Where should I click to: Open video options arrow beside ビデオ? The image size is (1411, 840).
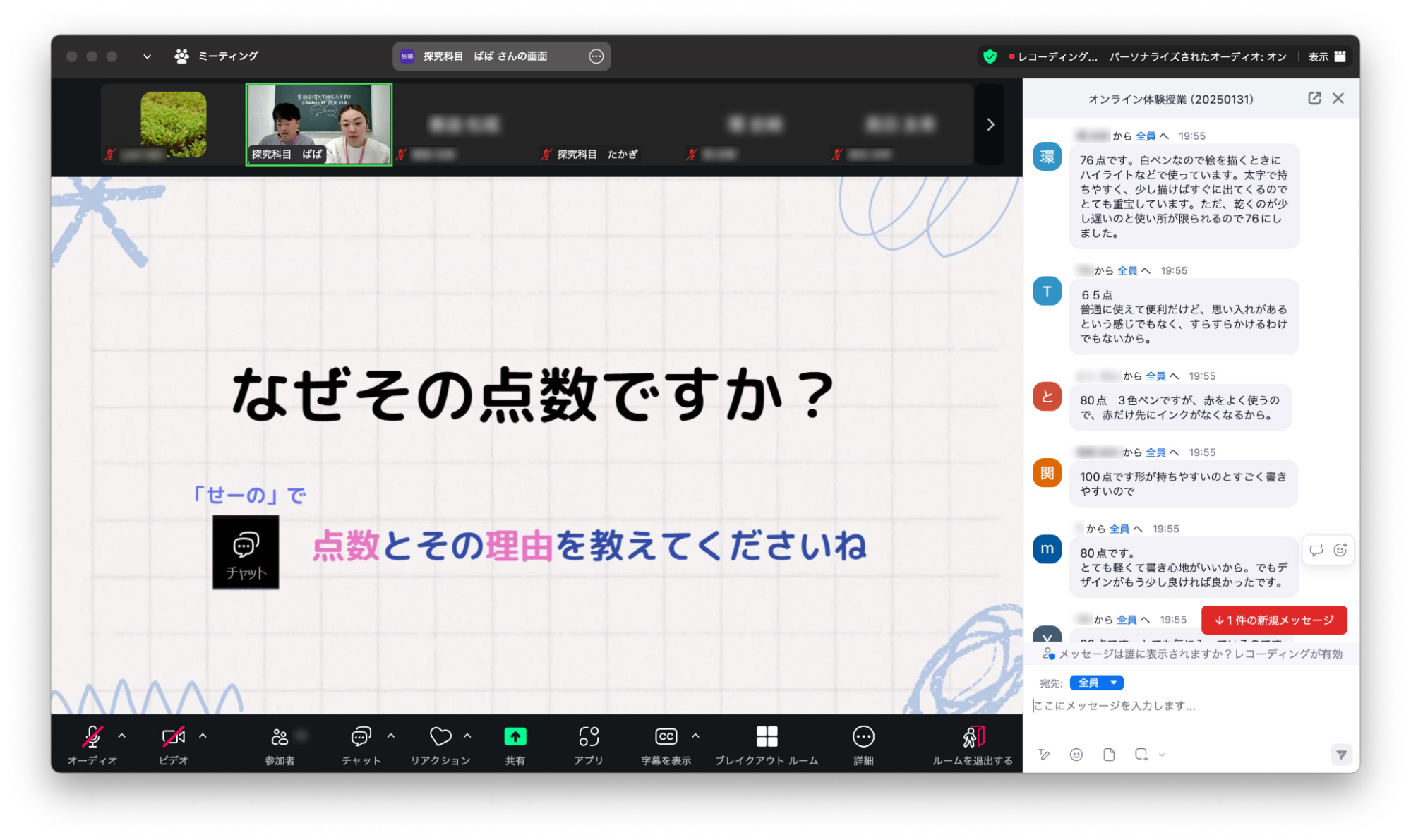(x=203, y=736)
